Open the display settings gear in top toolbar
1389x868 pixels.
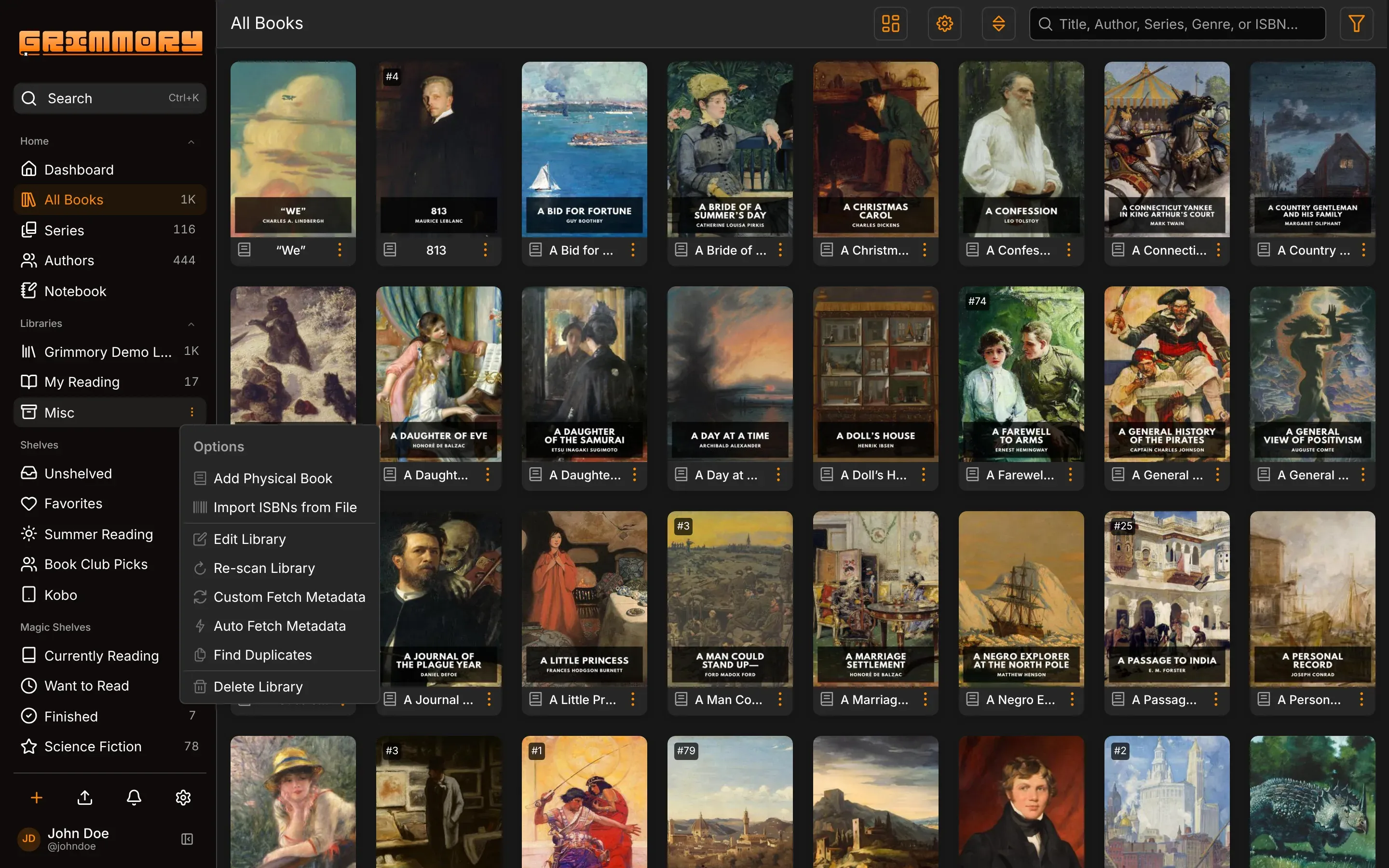tap(944, 24)
